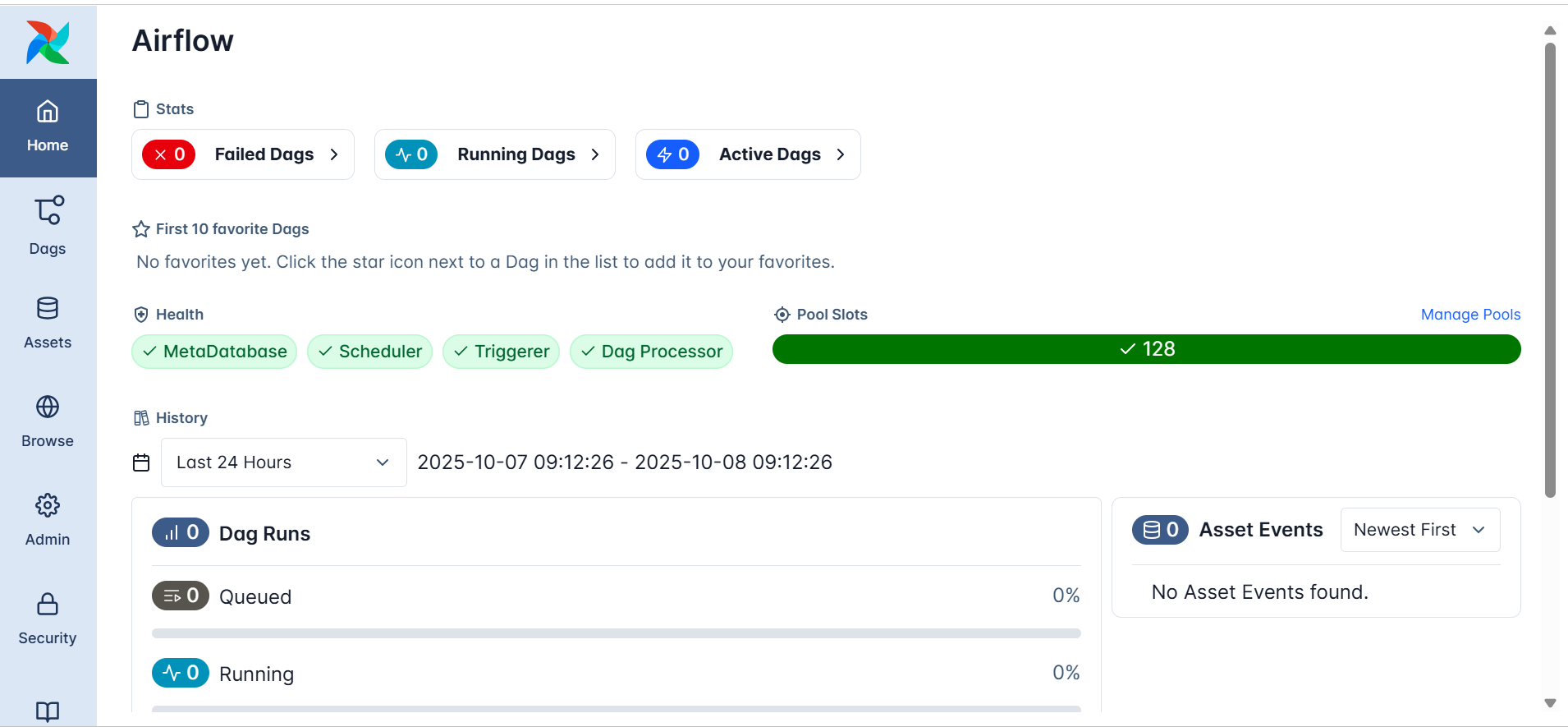Click the MetaDatabase health badge
Image resolution: width=1568 pixels, height=727 pixels.
pos(214,352)
